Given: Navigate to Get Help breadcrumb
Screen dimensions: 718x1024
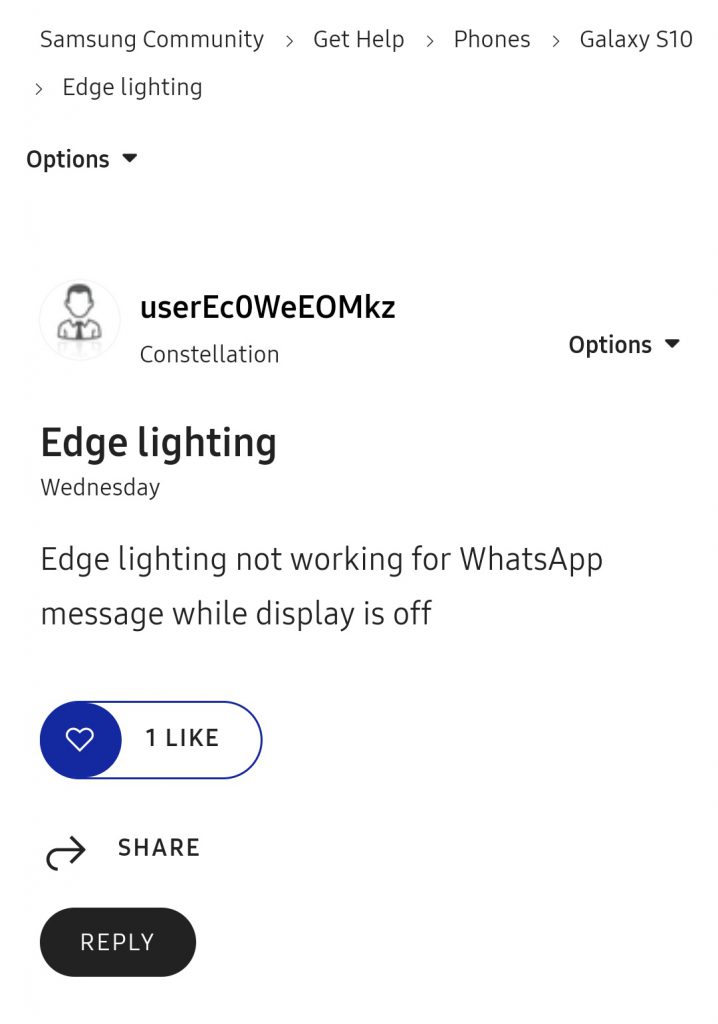Looking at the screenshot, I should [x=359, y=40].
